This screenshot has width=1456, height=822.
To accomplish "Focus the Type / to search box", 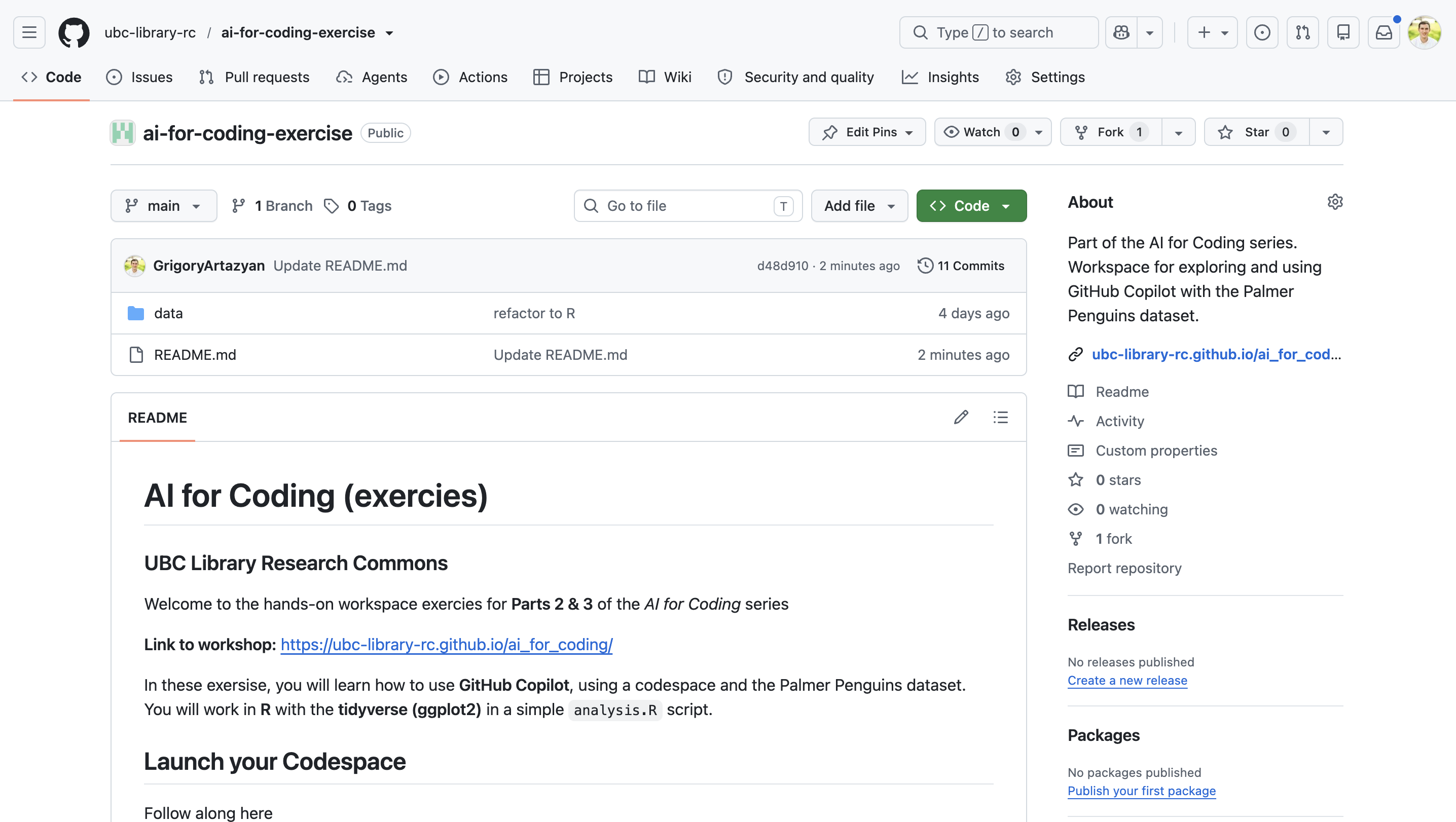I will pos(998,32).
